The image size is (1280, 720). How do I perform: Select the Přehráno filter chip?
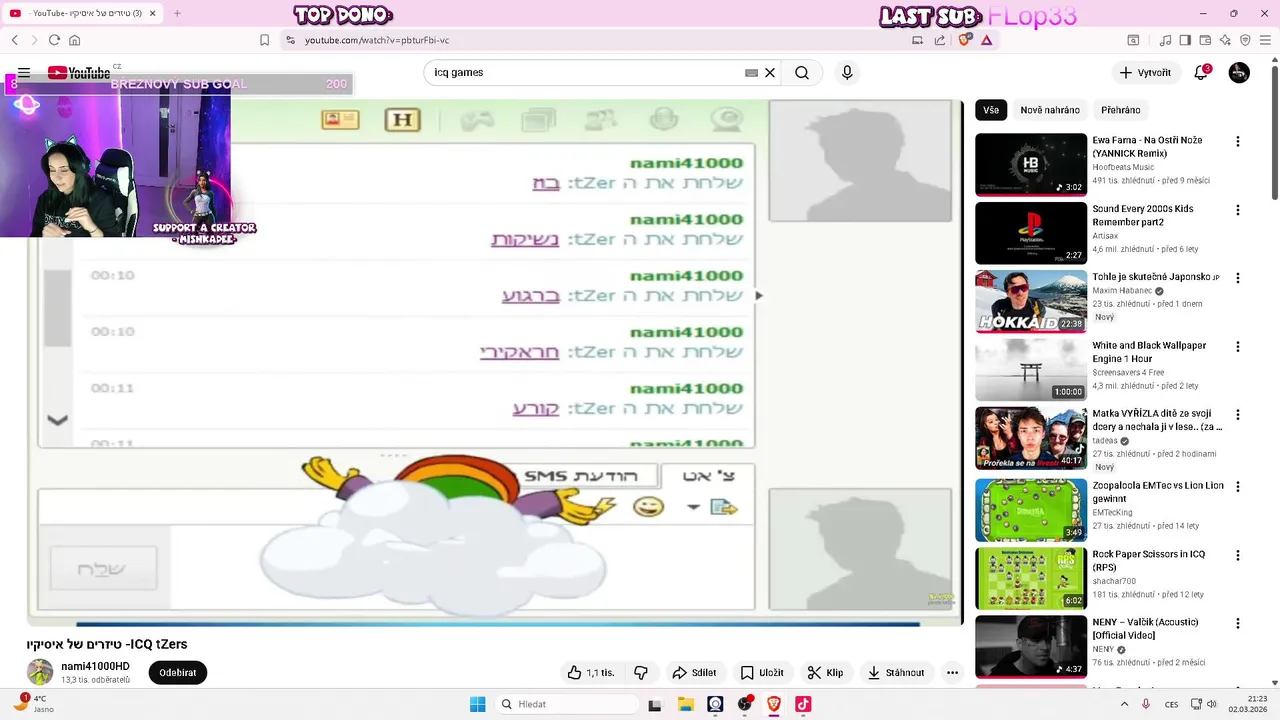[x=1121, y=110]
